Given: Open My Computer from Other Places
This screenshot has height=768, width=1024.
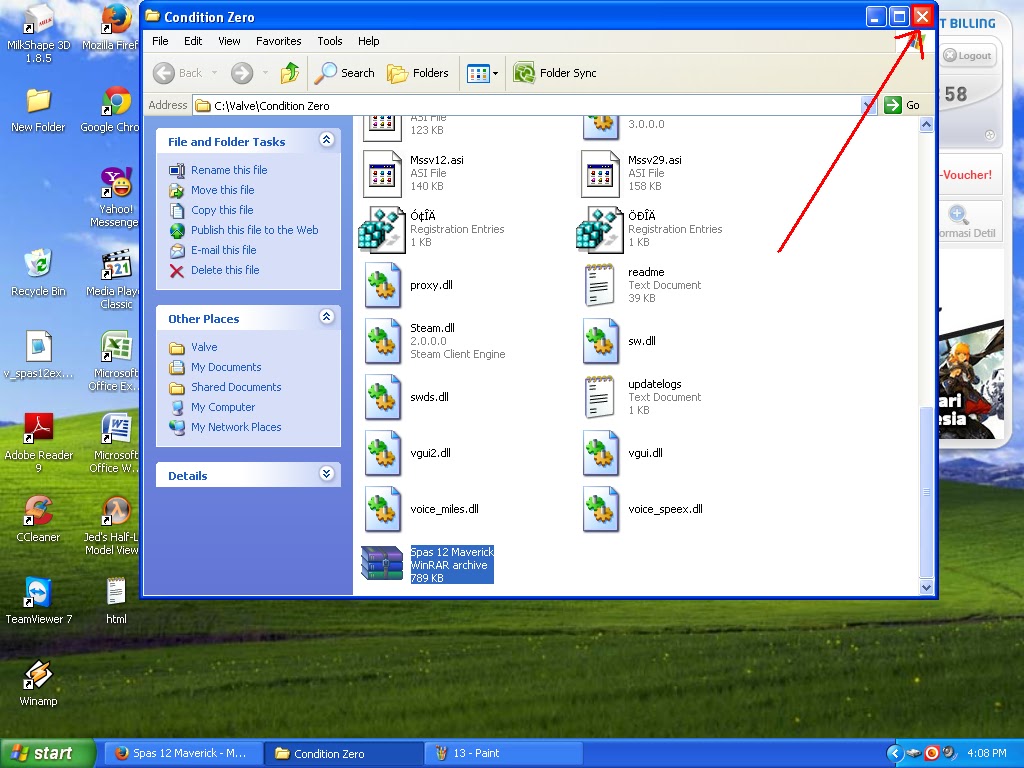Looking at the screenshot, I should pos(223,407).
